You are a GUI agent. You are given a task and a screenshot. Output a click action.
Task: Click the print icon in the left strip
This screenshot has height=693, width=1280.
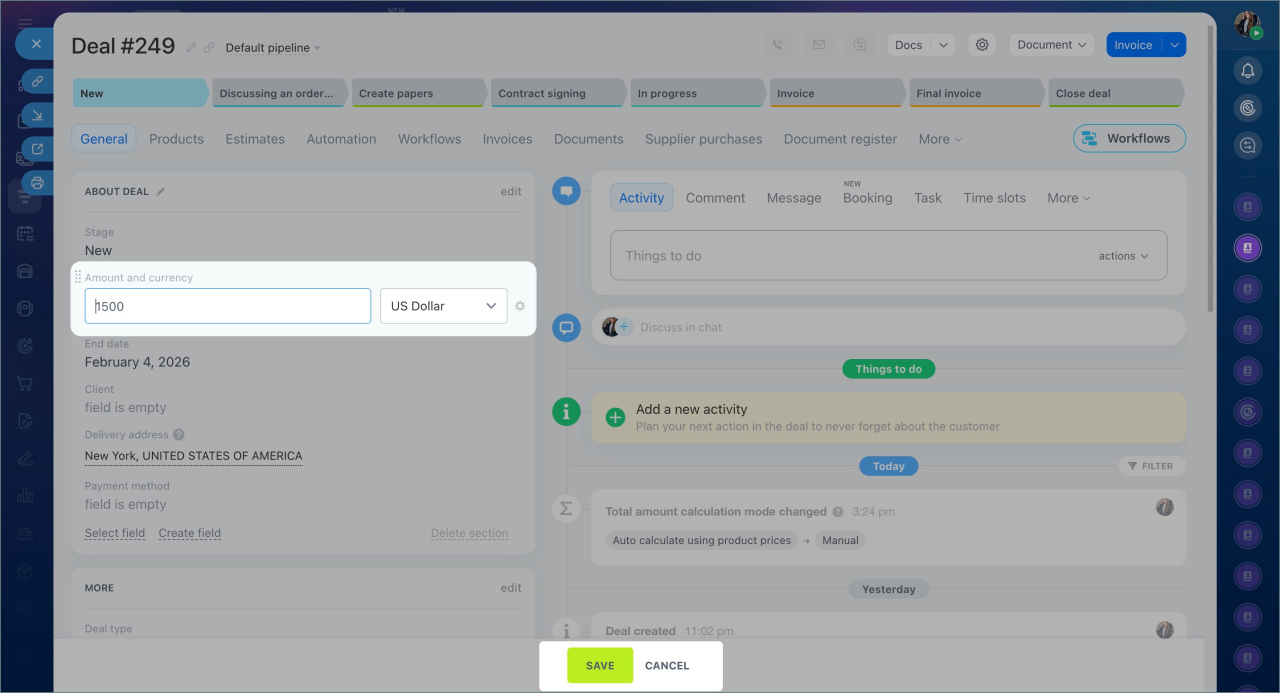pos(37,183)
